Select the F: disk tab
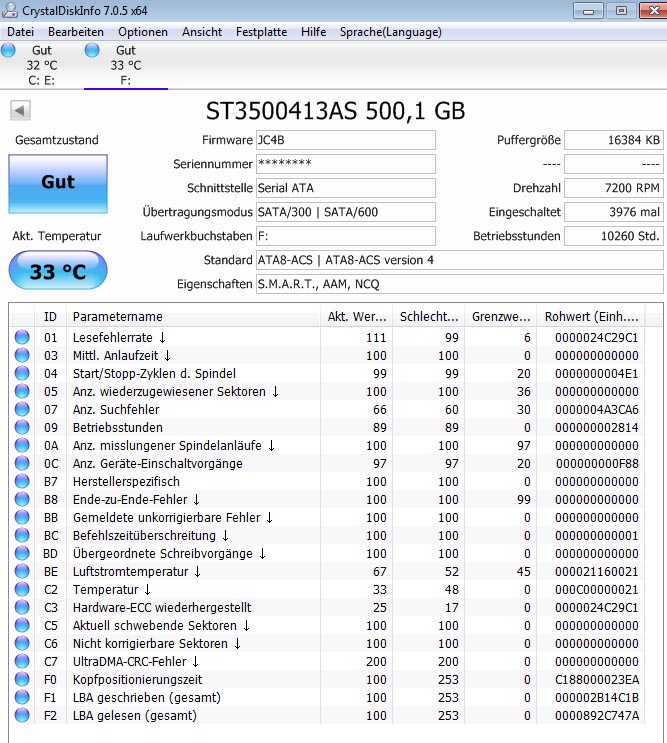 click(126, 65)
